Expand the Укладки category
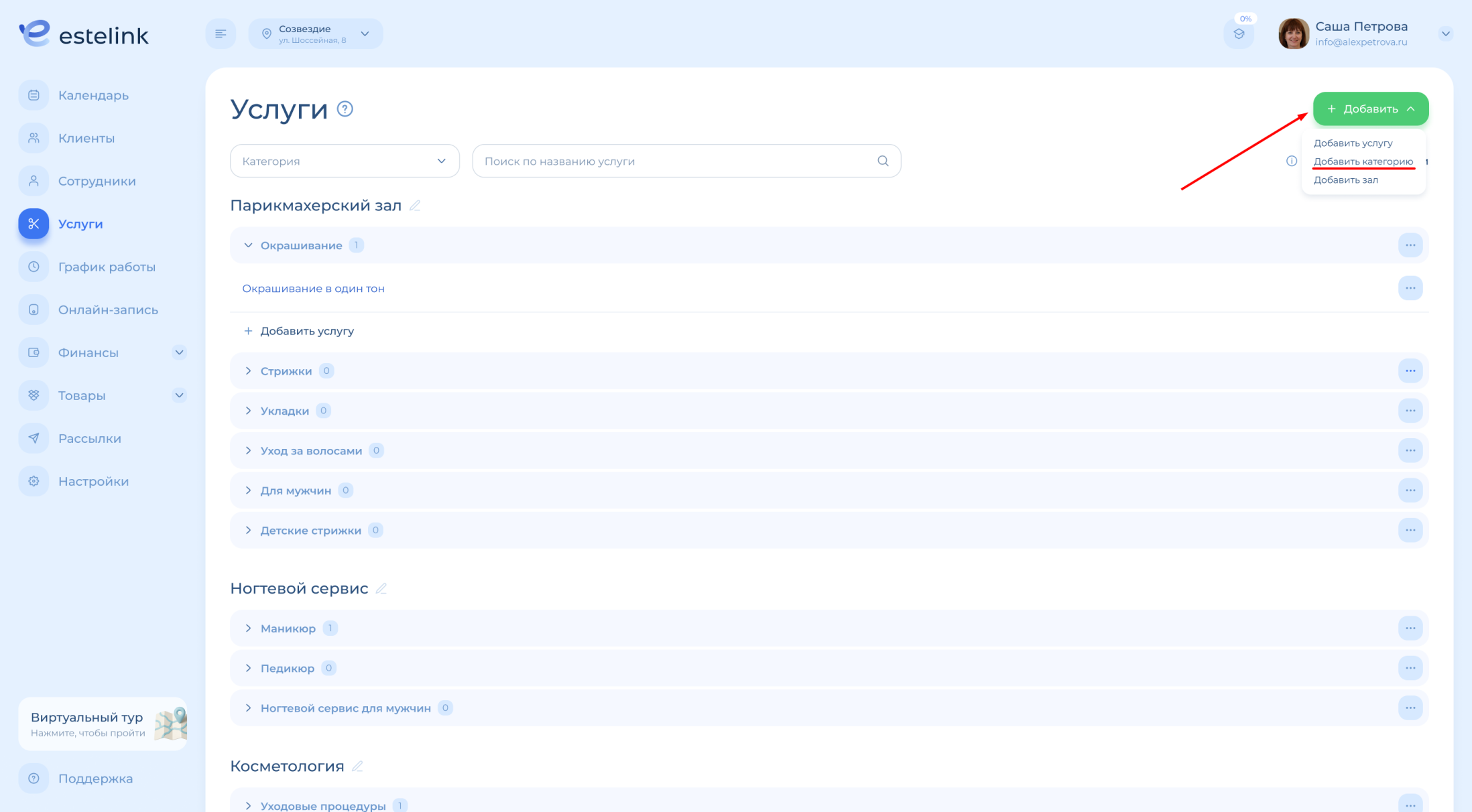 click(x=248, y=411)
